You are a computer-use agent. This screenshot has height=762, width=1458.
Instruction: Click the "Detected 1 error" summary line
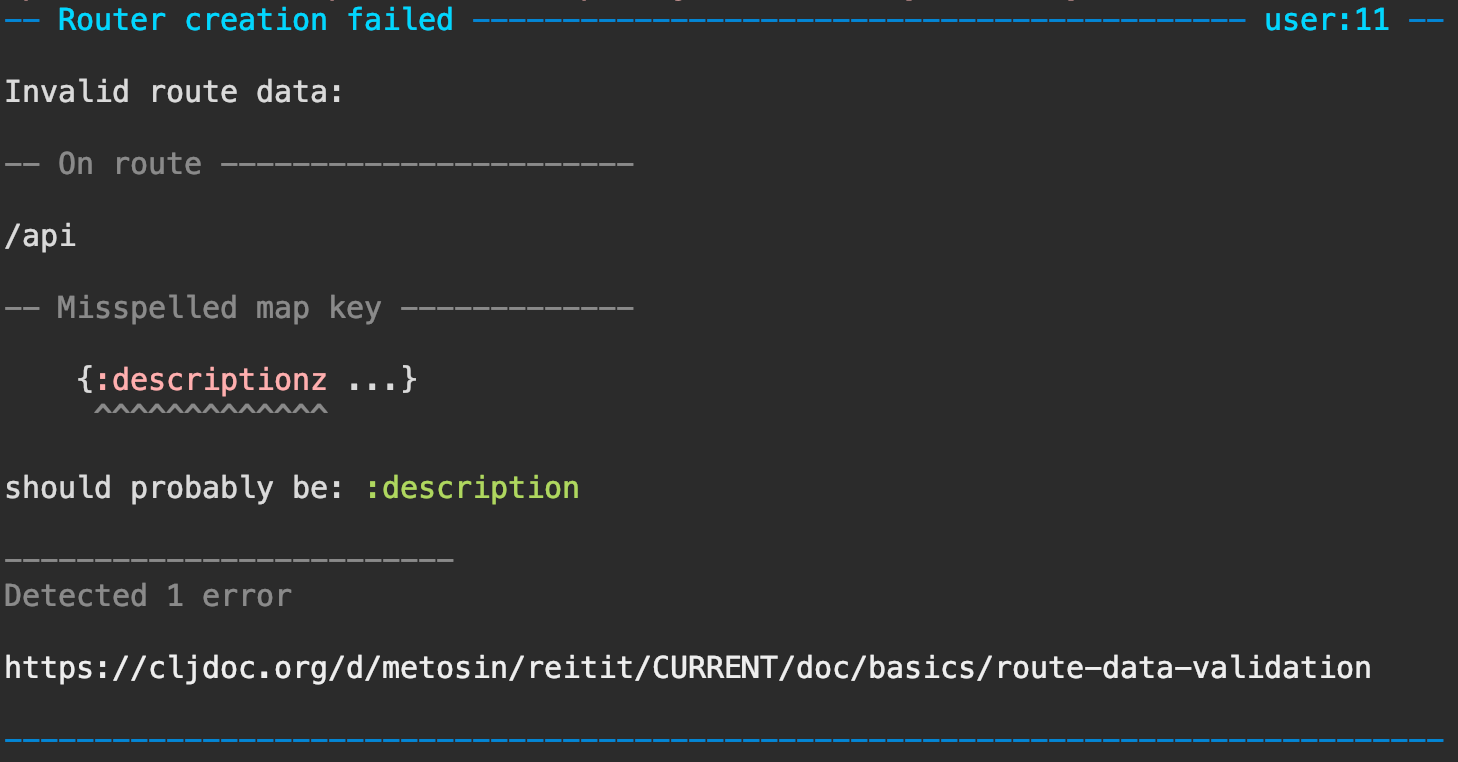tap(148, 596)
